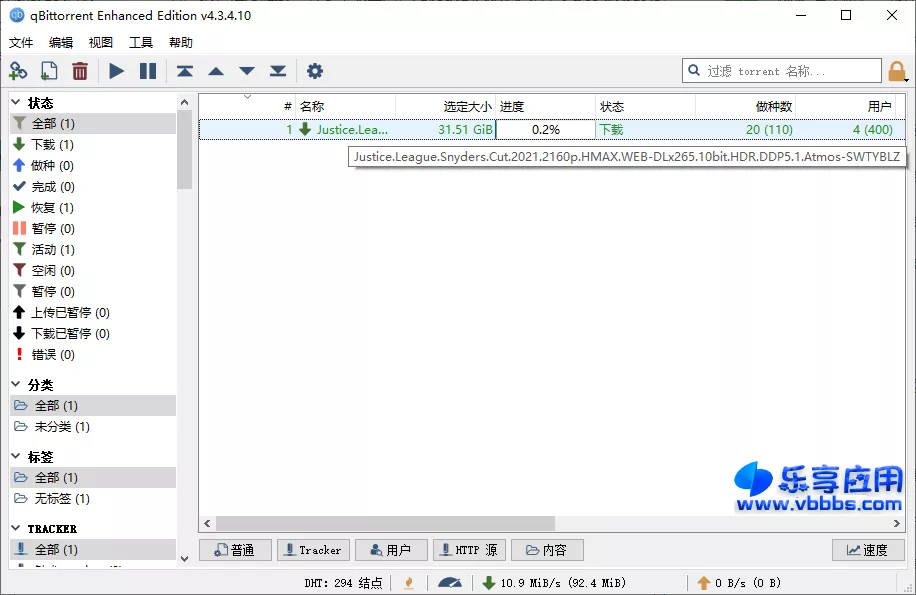Click the 0.2% progress bar of the torrent

(x=545, y=129)
